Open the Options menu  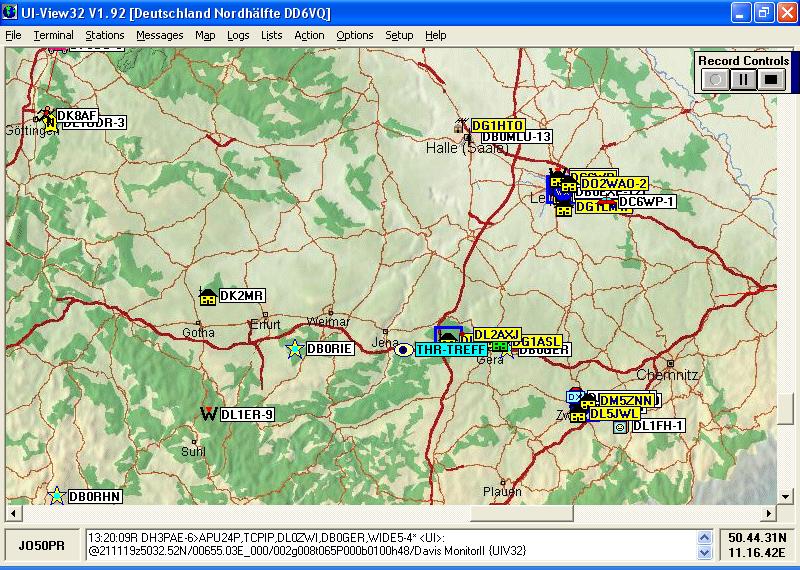click(355, 35)
